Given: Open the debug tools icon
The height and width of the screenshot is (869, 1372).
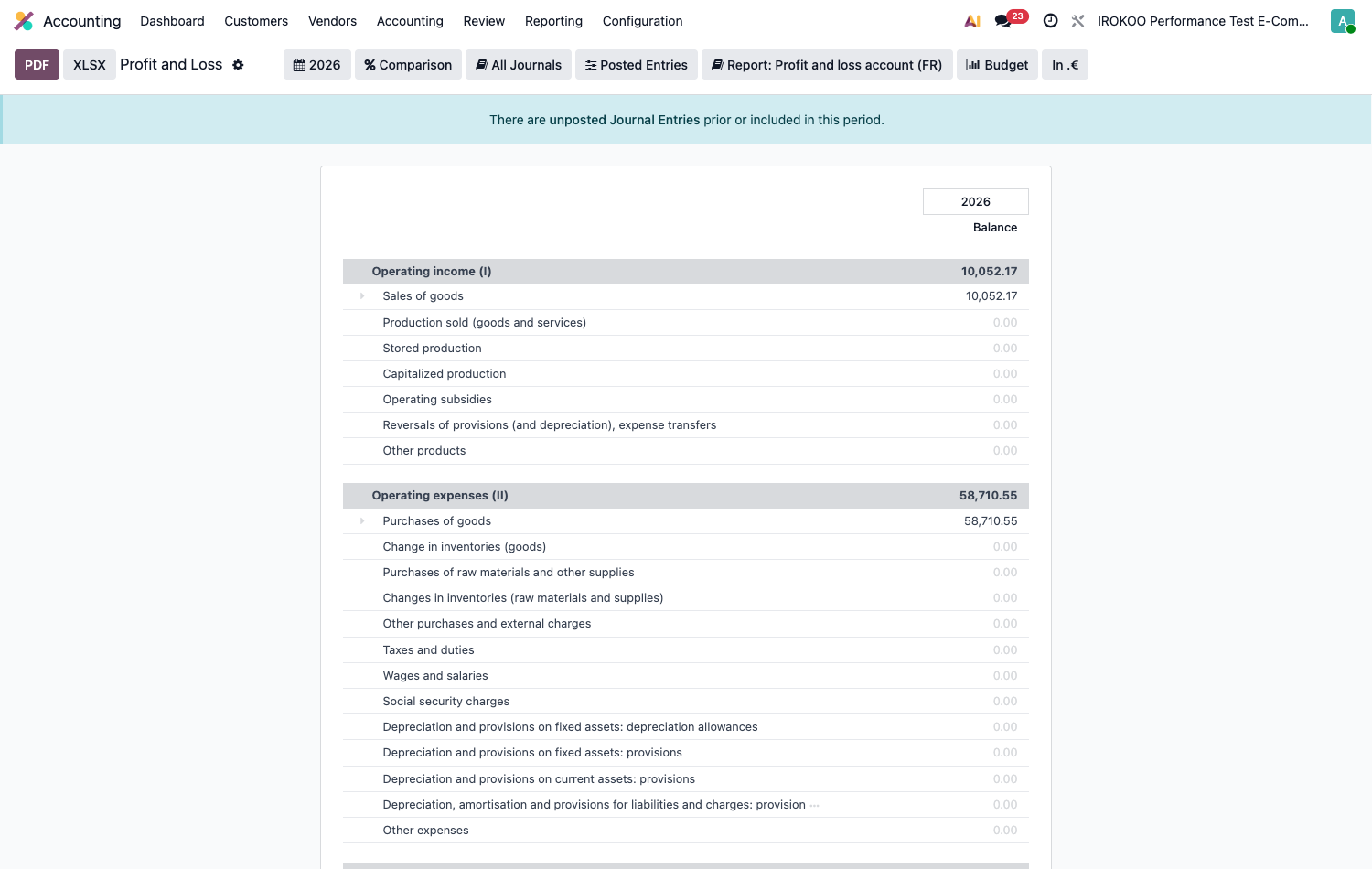Looking at the screenshot, I should pyautogui.click(x=1078, y=21).
